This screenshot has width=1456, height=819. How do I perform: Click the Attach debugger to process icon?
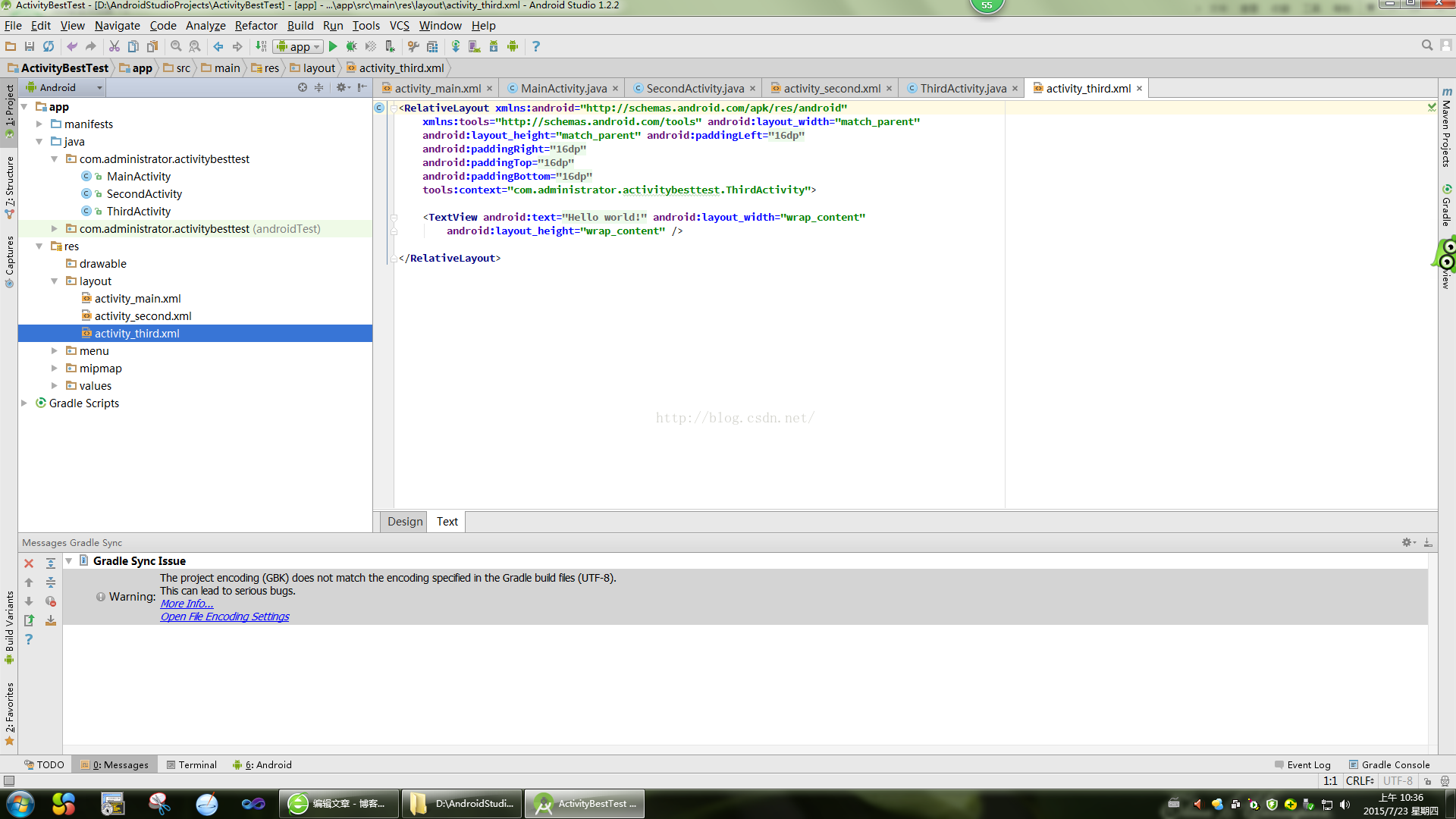(x=390, y=46)
